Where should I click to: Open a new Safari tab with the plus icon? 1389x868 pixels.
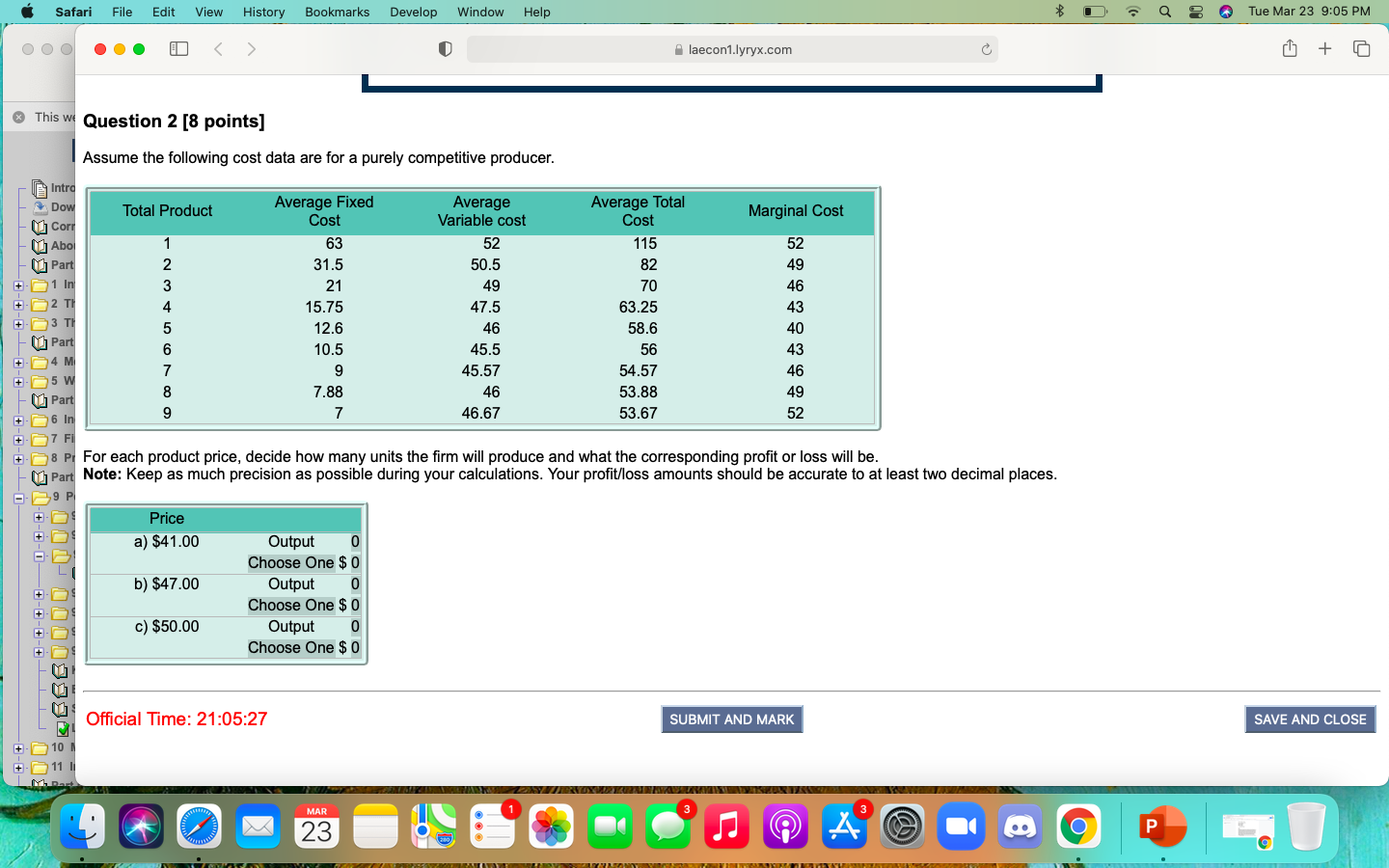tap(1325, 48)
